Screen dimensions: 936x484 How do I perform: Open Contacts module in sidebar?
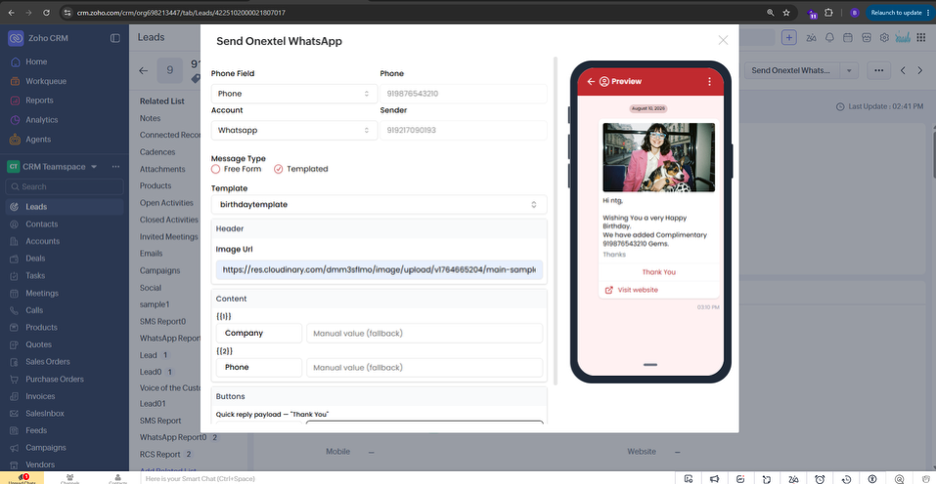pyautogui.click(x=41, y=224)
